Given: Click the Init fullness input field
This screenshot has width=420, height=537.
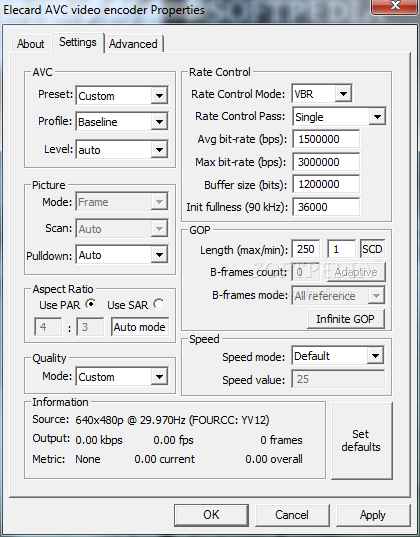Looking at the screenshot, I should coord(326,207).
